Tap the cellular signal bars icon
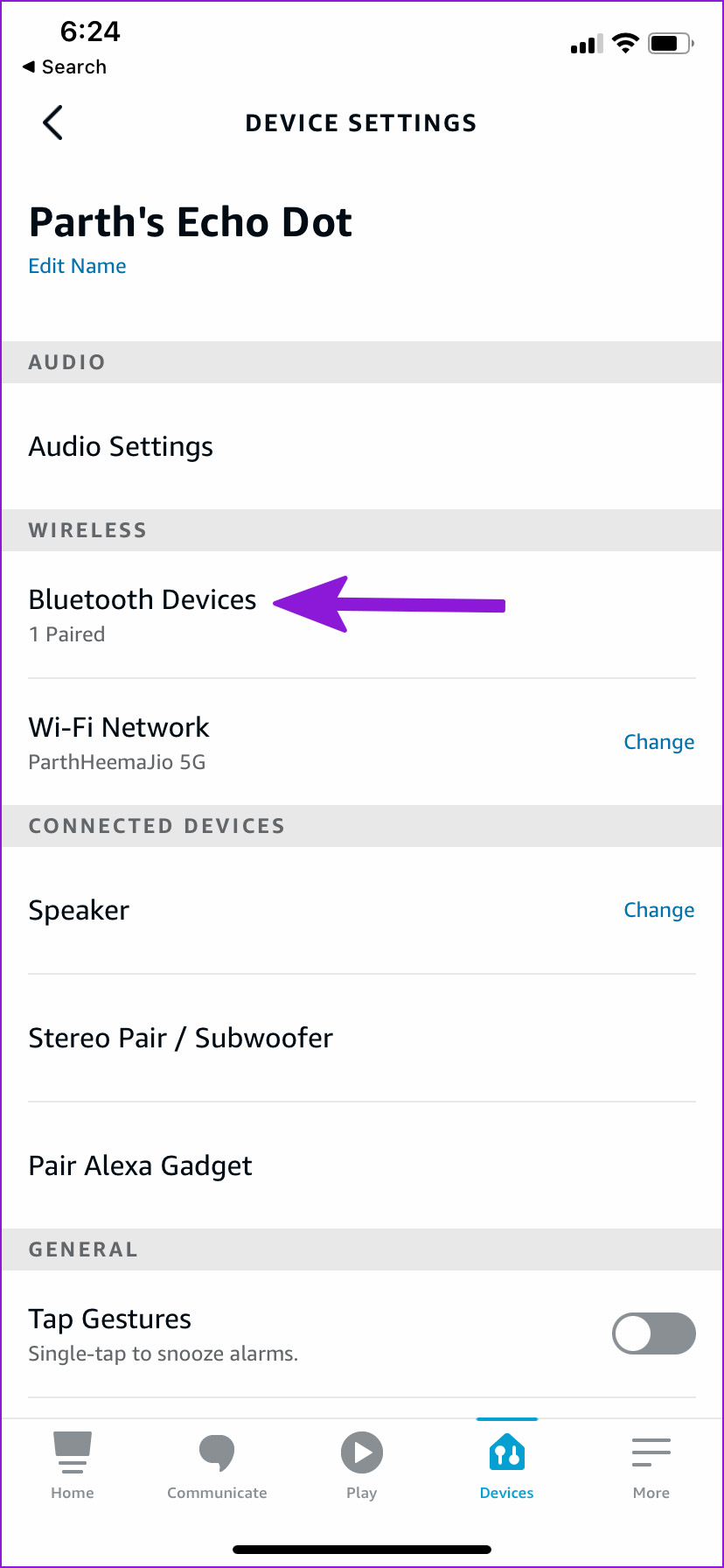The image size is (724, 1568). 586,45
